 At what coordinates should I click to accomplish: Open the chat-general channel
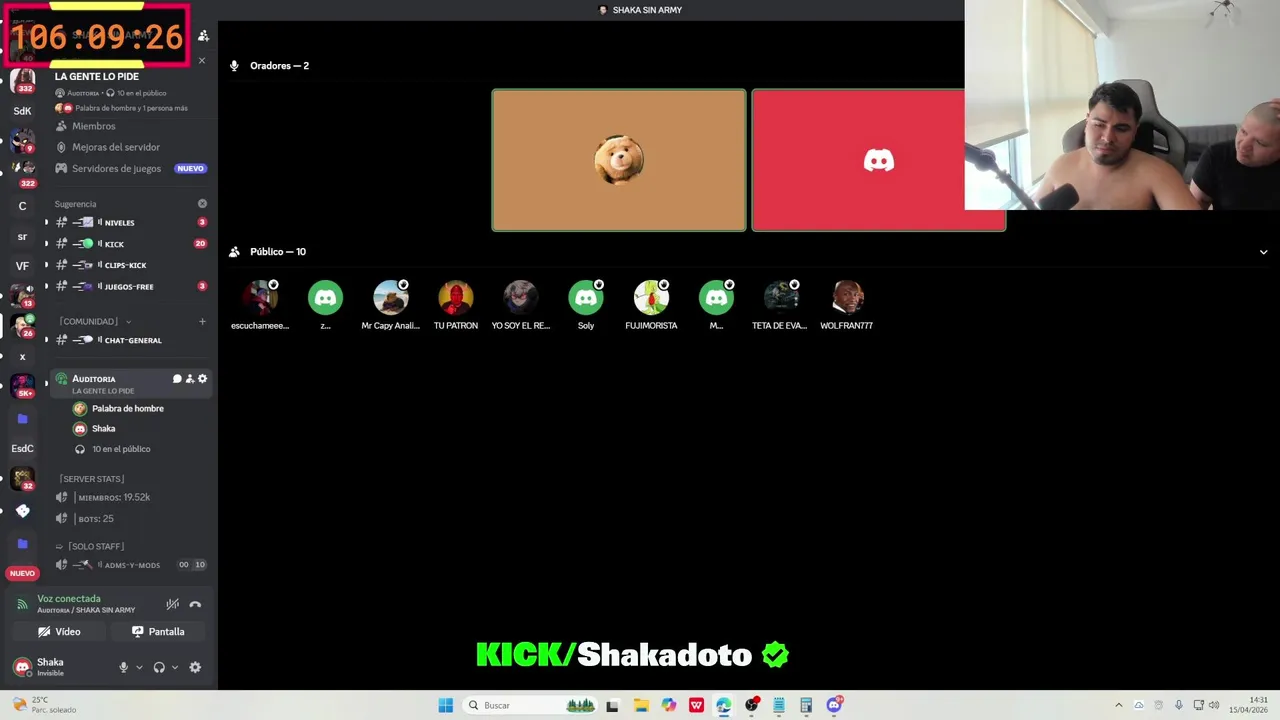[x=130, y=340]
